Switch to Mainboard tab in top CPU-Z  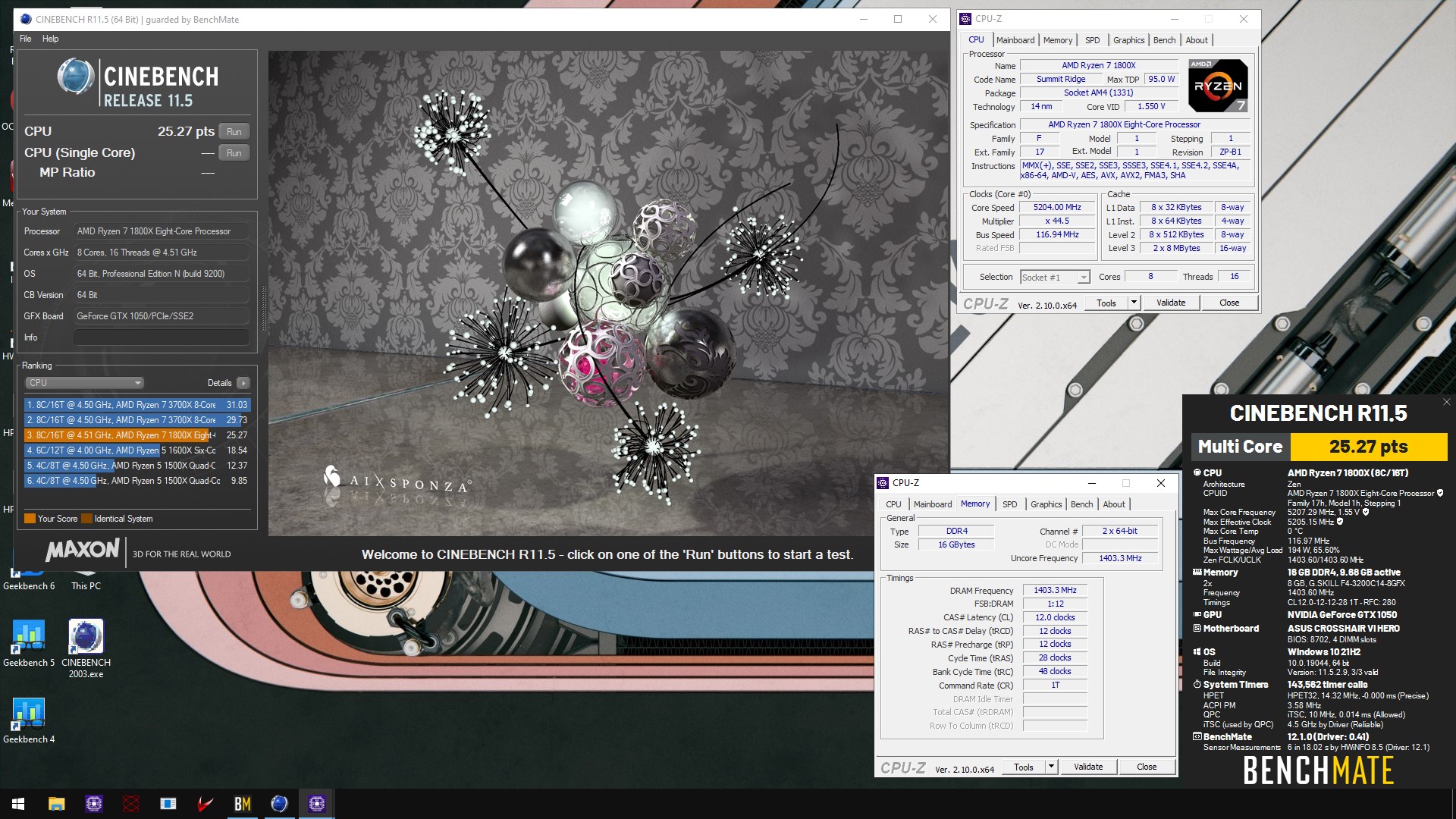click(x=1015, y=40)
